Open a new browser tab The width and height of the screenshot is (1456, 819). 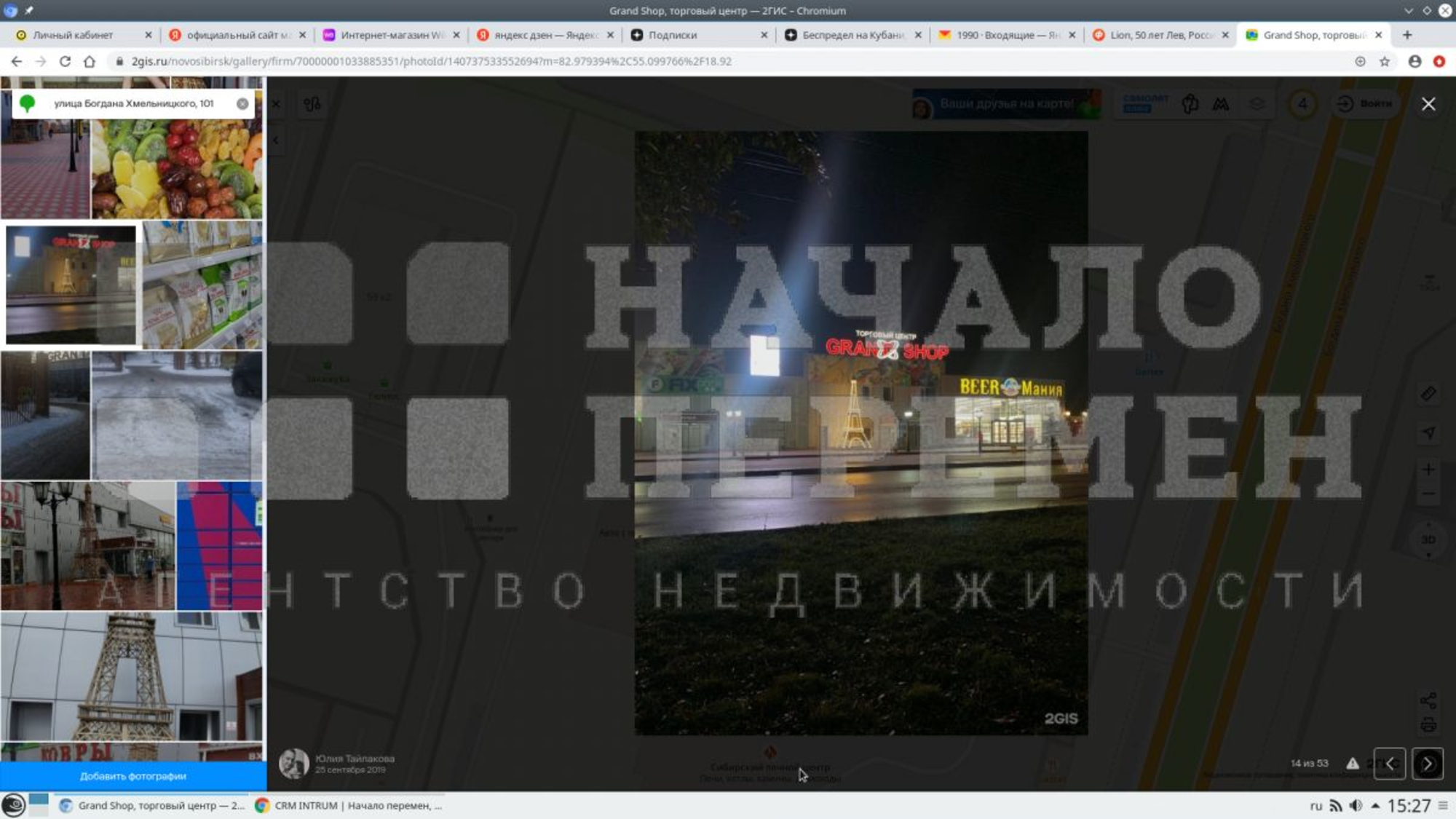coord(1406,35)
